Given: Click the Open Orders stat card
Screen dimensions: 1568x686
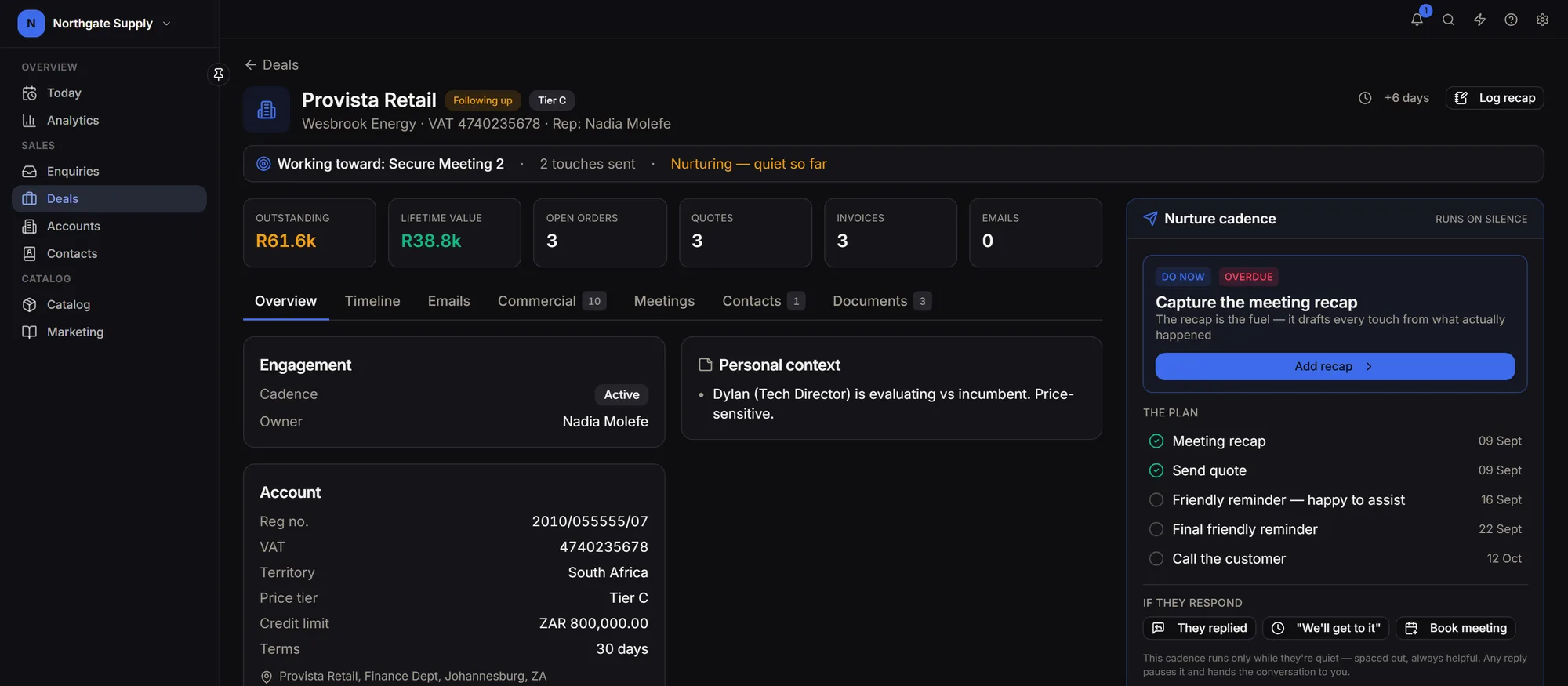Looking at the screenshot, I should (x=600, y=233).
